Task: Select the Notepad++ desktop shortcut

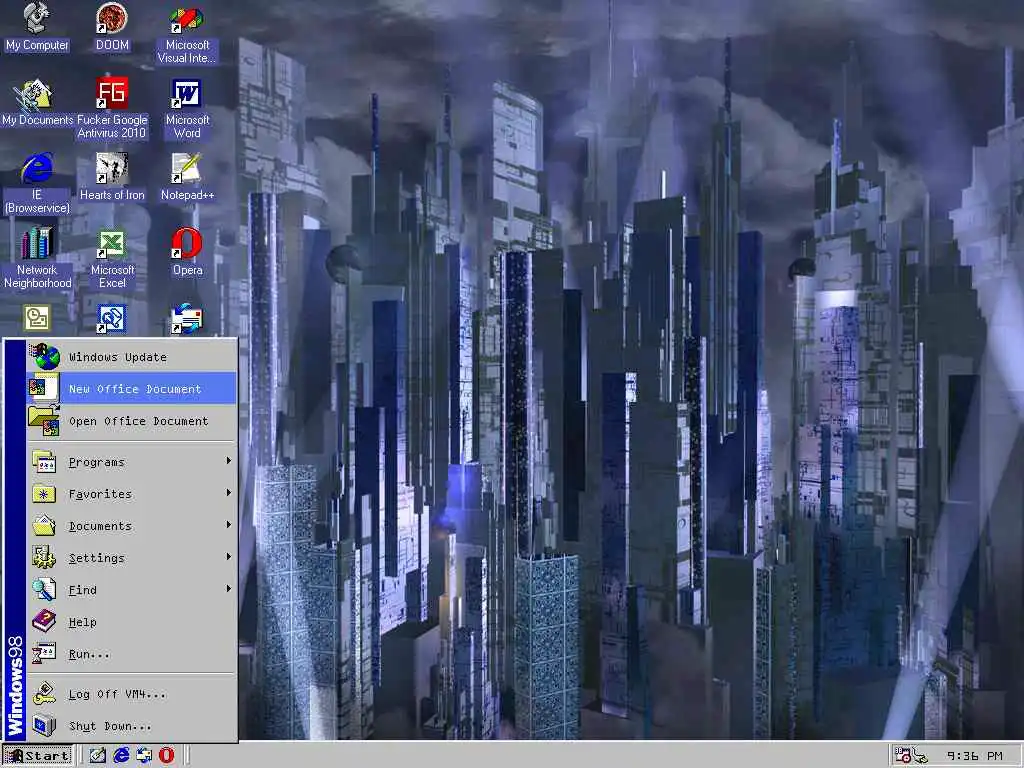Action: pyautogui.click(x=187, y=178)
